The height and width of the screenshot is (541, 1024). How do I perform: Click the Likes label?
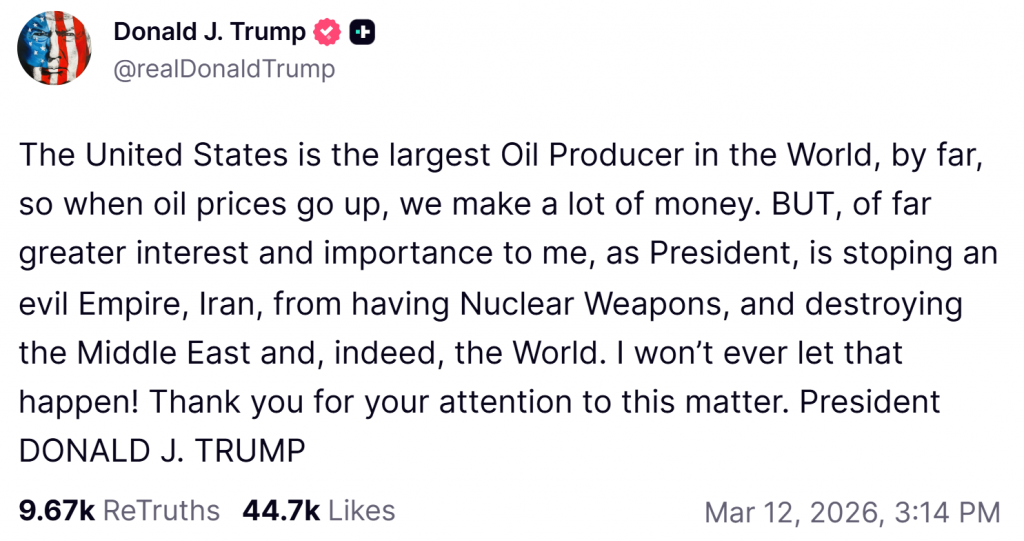pyautogui.click(x=362, y=510)
